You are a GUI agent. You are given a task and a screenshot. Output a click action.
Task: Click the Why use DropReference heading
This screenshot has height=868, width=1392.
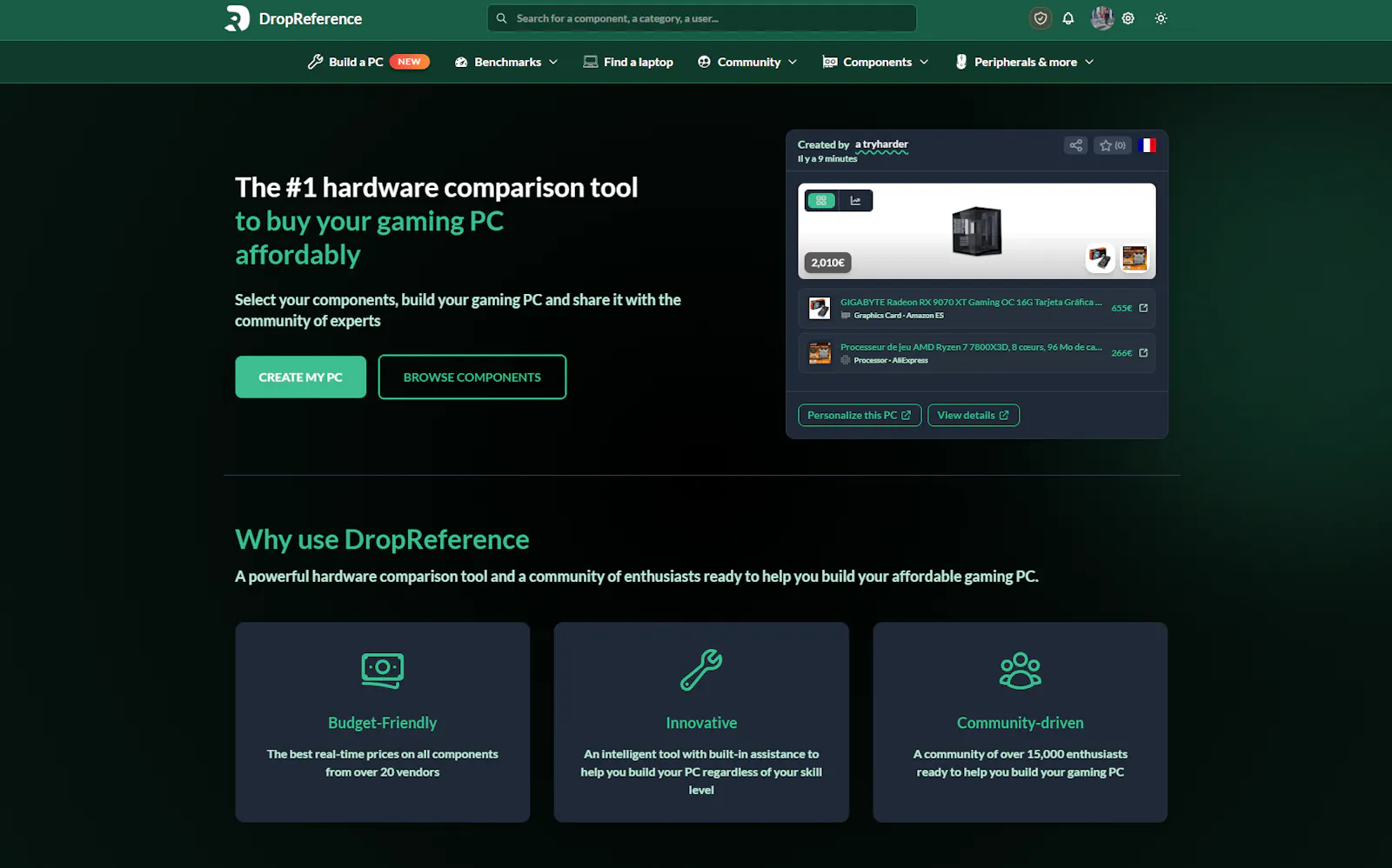click(382, 539)
